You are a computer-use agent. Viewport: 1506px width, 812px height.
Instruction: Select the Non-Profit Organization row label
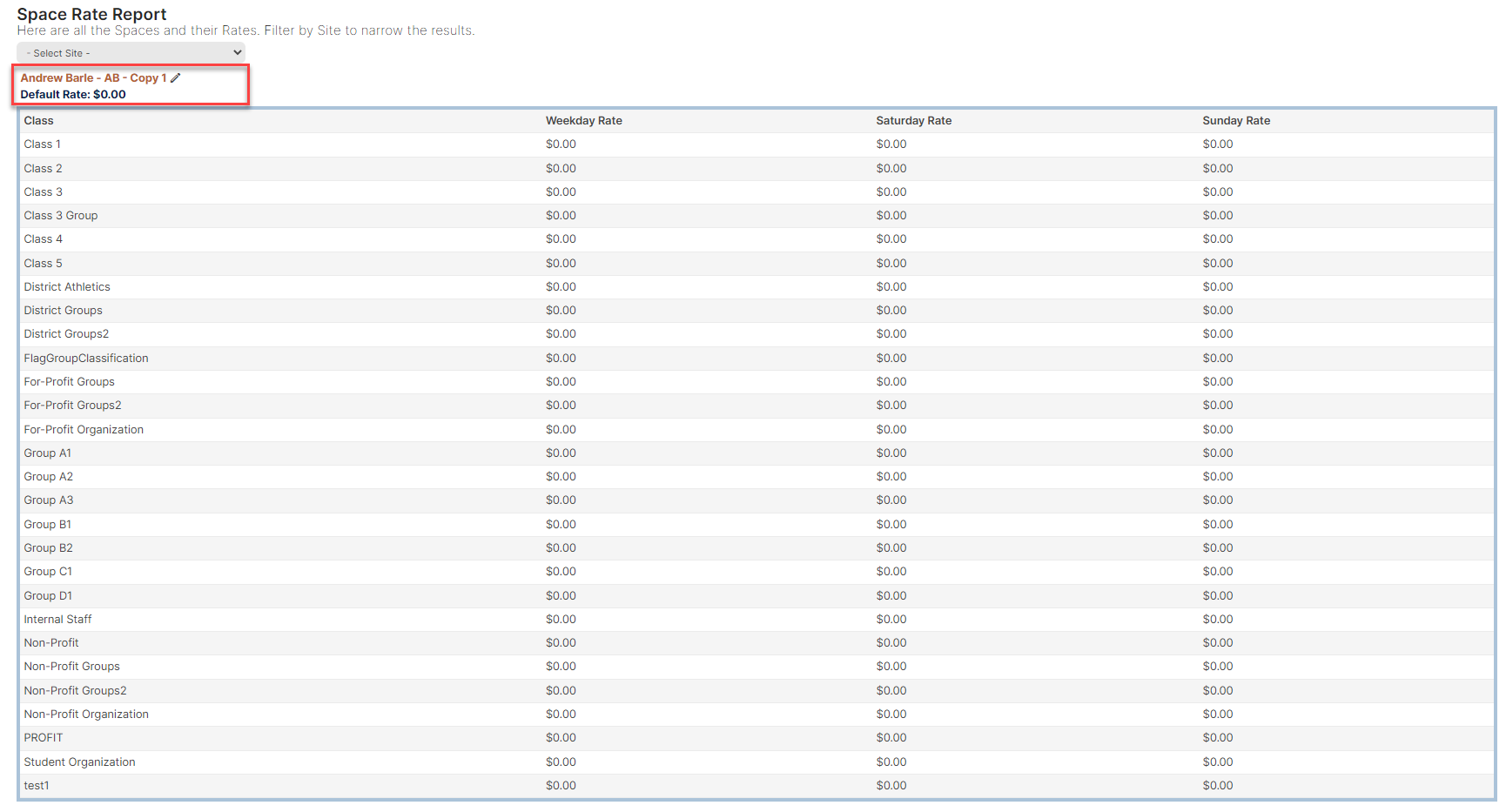coord(86,715)
